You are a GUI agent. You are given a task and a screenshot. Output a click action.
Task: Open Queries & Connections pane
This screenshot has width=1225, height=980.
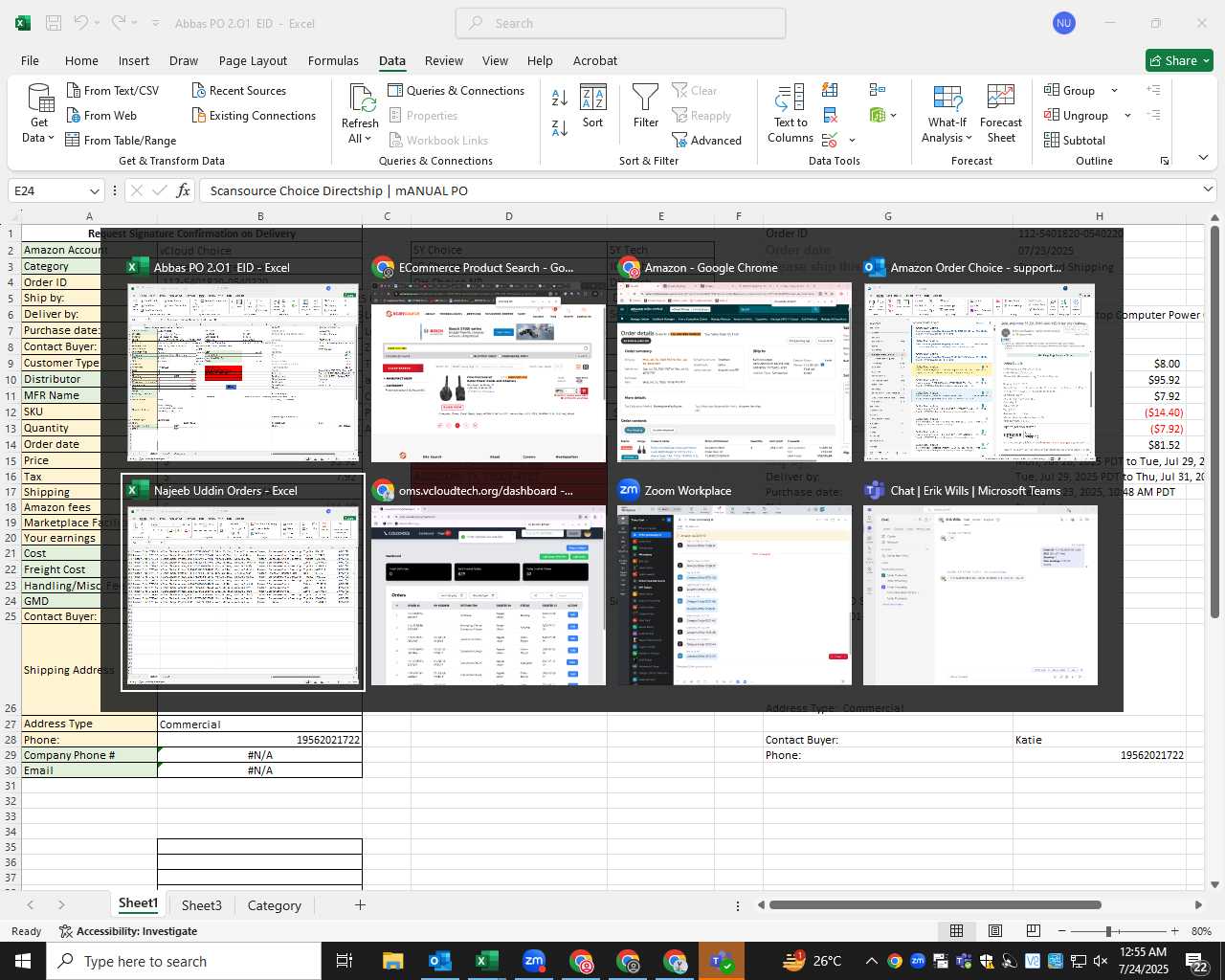pyautogui.click(x=457, y=90)
